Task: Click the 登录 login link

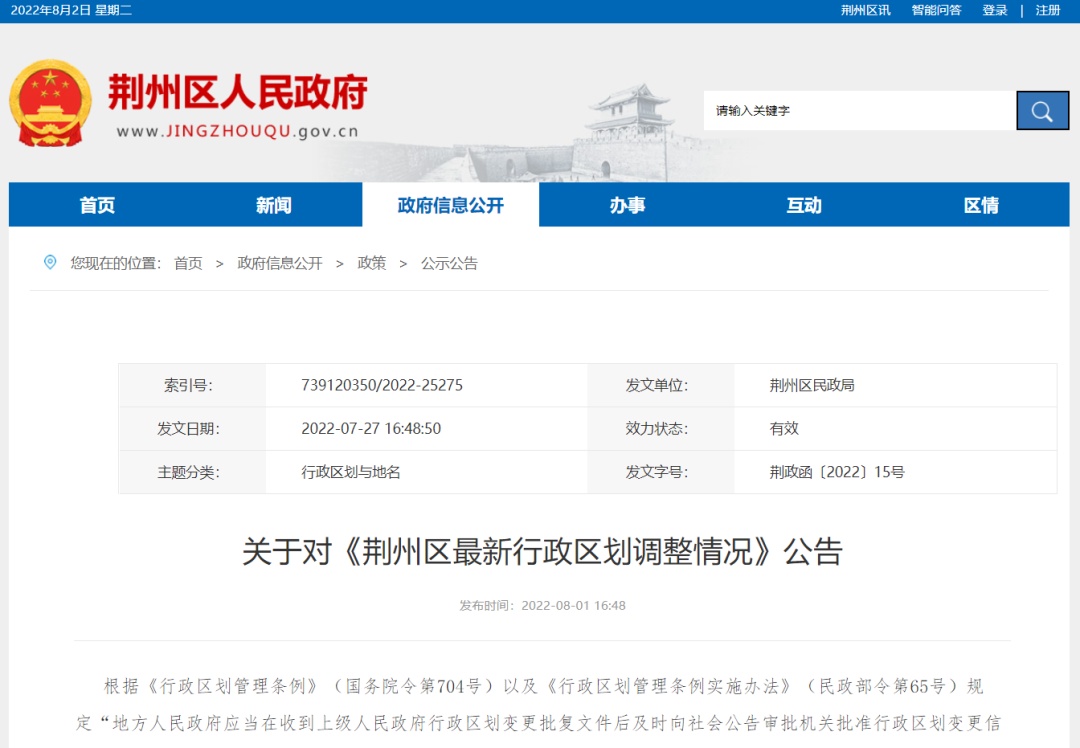Action: (994, 10)
